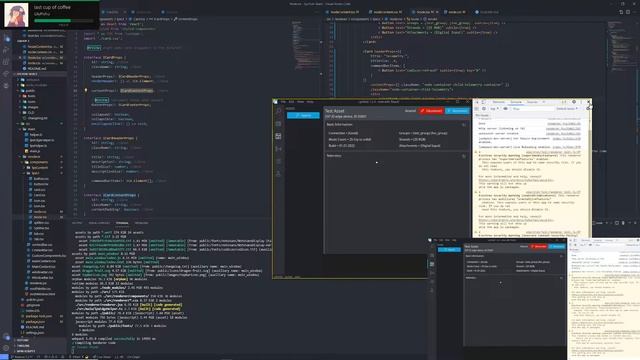640x360 pixels.
Task: Open the View menu in the Electron app
Action: 301,102
